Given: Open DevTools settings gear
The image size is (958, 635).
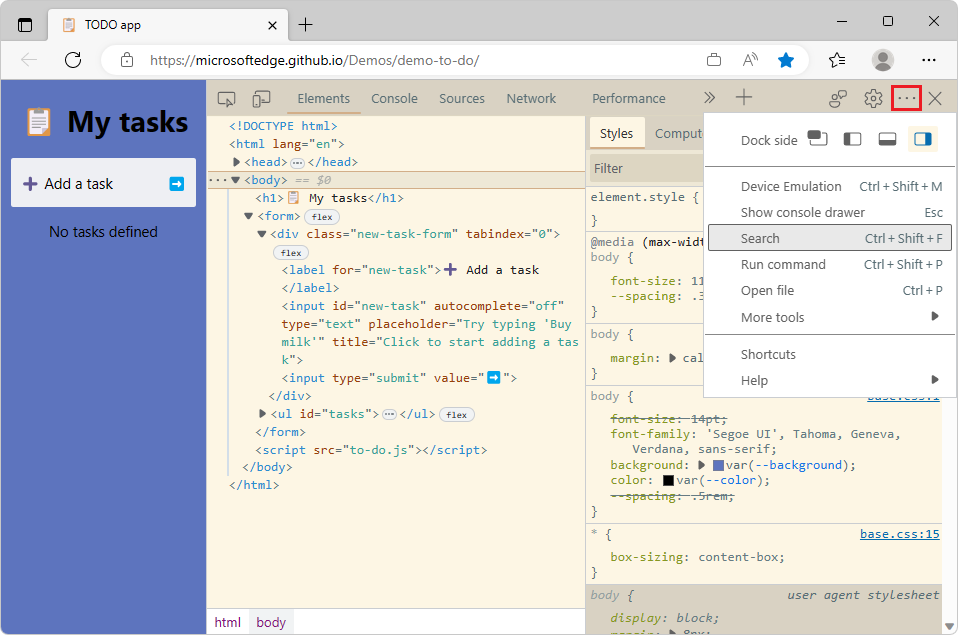Looking at the screenshot, I should 872,98.
